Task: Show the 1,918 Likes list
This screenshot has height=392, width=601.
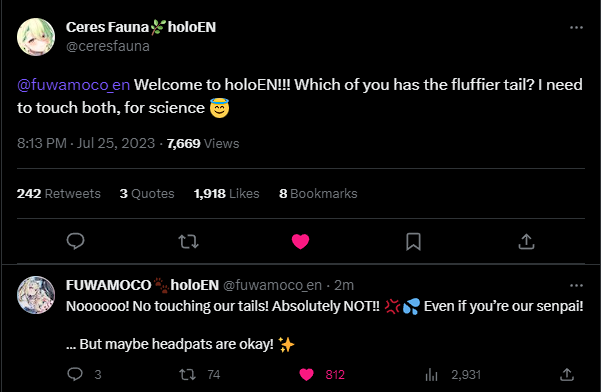Action: click(227, 194)
